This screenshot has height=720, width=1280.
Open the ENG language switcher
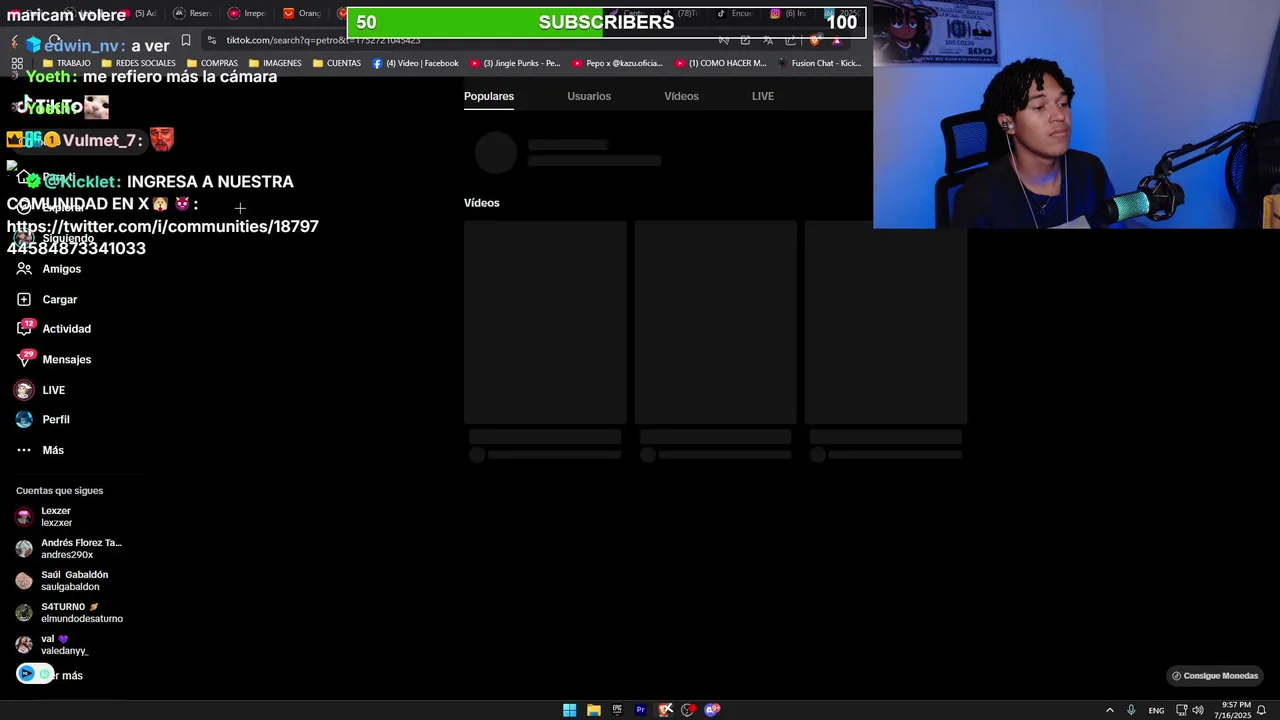[x=1156, y=710]
